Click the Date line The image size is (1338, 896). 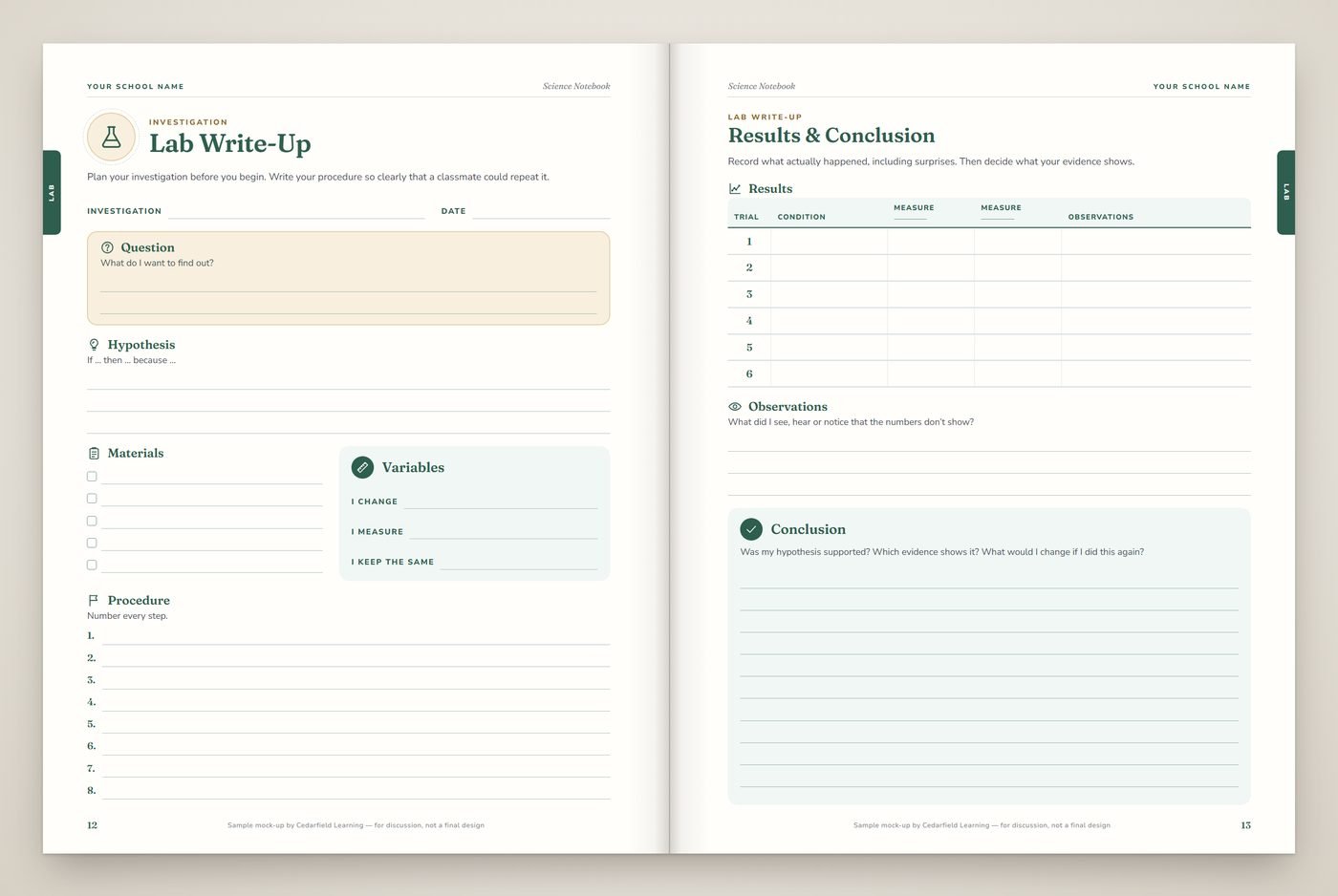pyautogui.click(x=541, y=211)
